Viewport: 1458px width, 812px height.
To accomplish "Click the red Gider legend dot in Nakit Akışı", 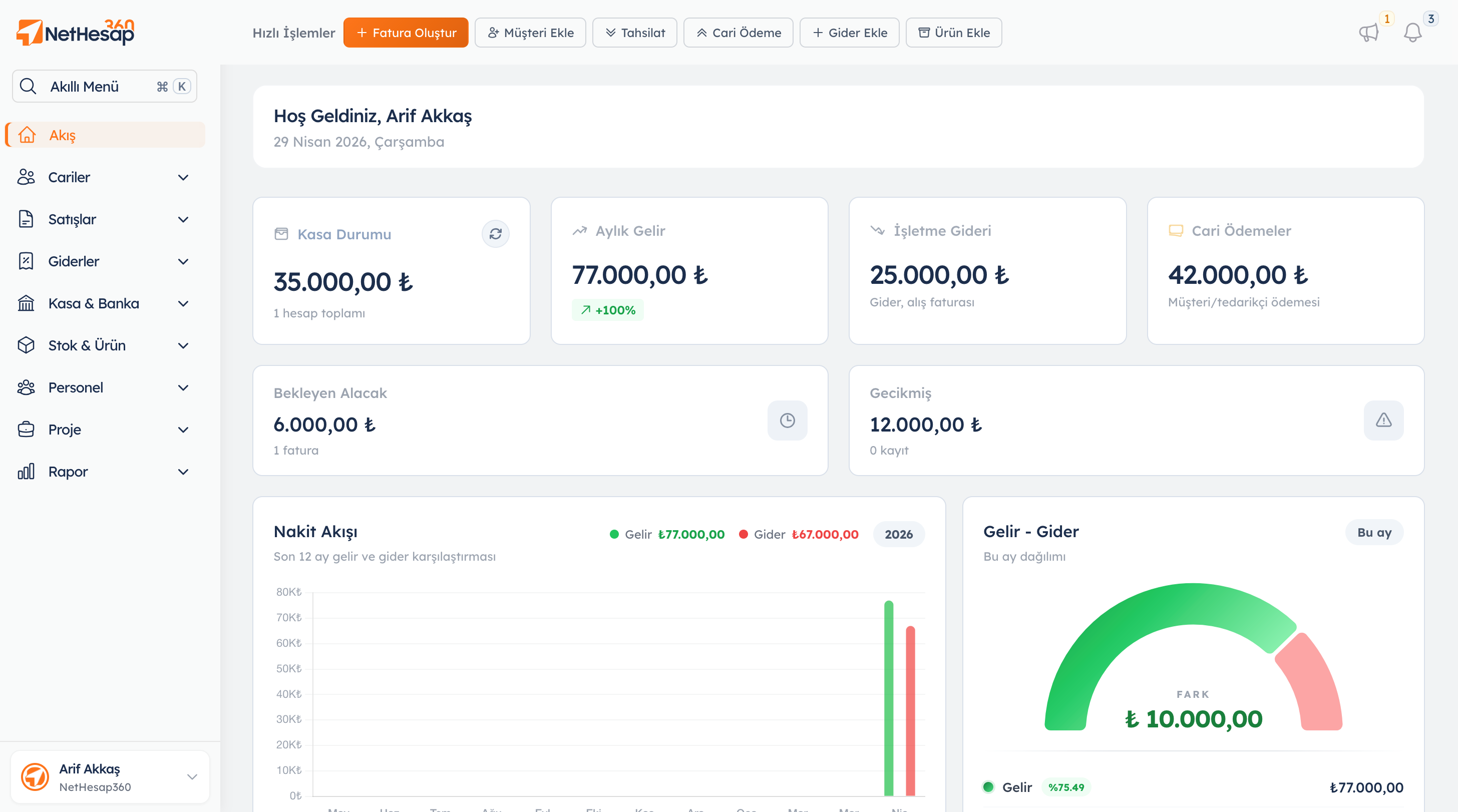I will 744,534.
